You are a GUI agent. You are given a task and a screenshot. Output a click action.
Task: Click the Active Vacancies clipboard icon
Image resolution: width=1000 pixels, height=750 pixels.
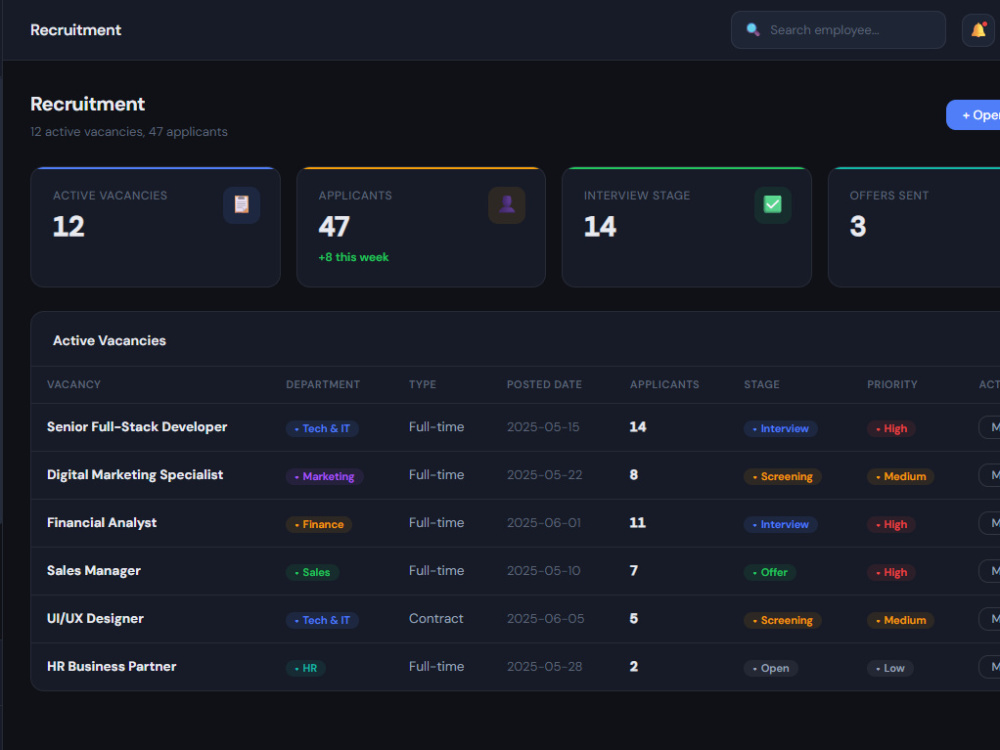[242, 205]
